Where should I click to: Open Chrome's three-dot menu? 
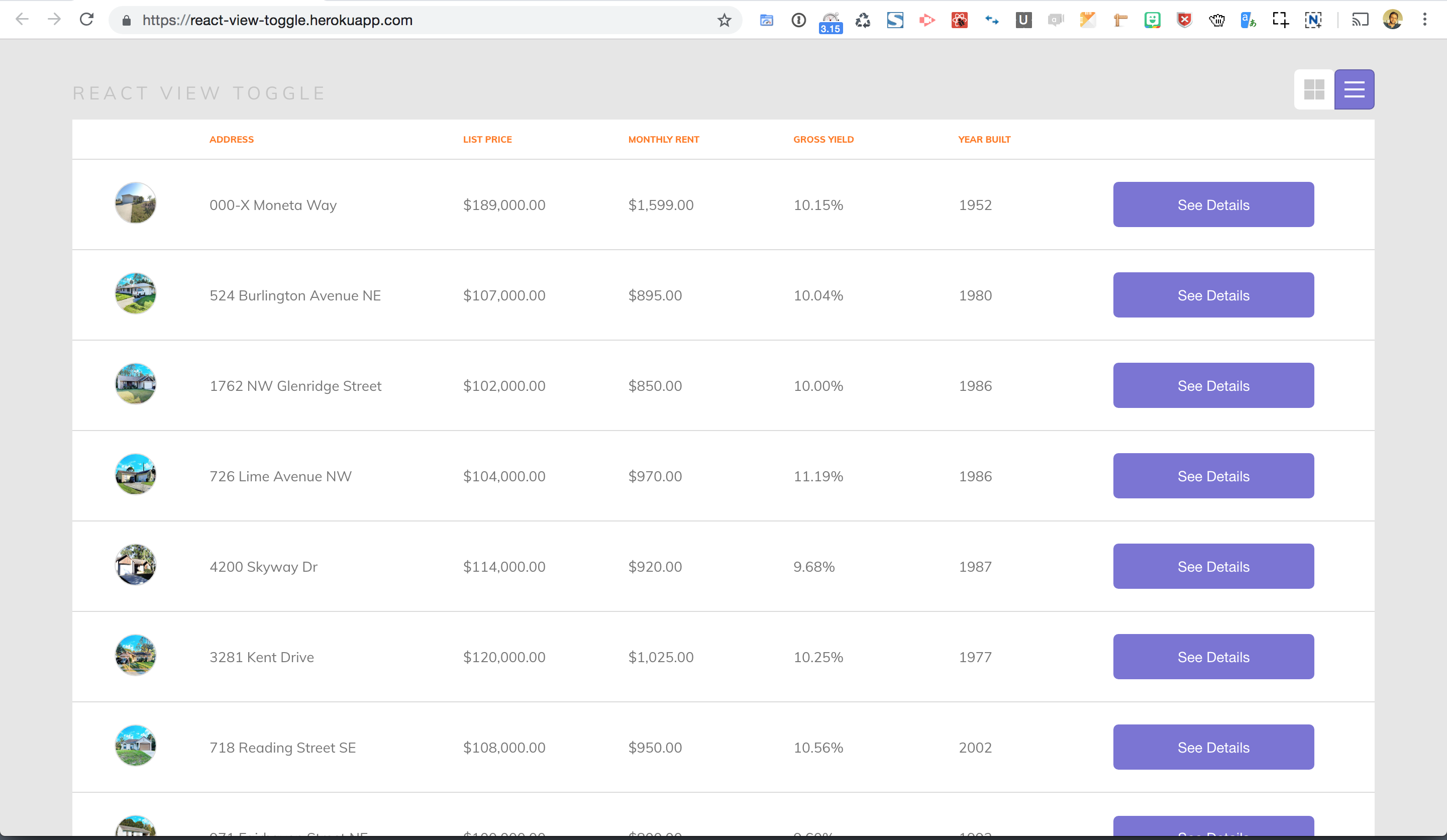click(x=1424, y=20)
